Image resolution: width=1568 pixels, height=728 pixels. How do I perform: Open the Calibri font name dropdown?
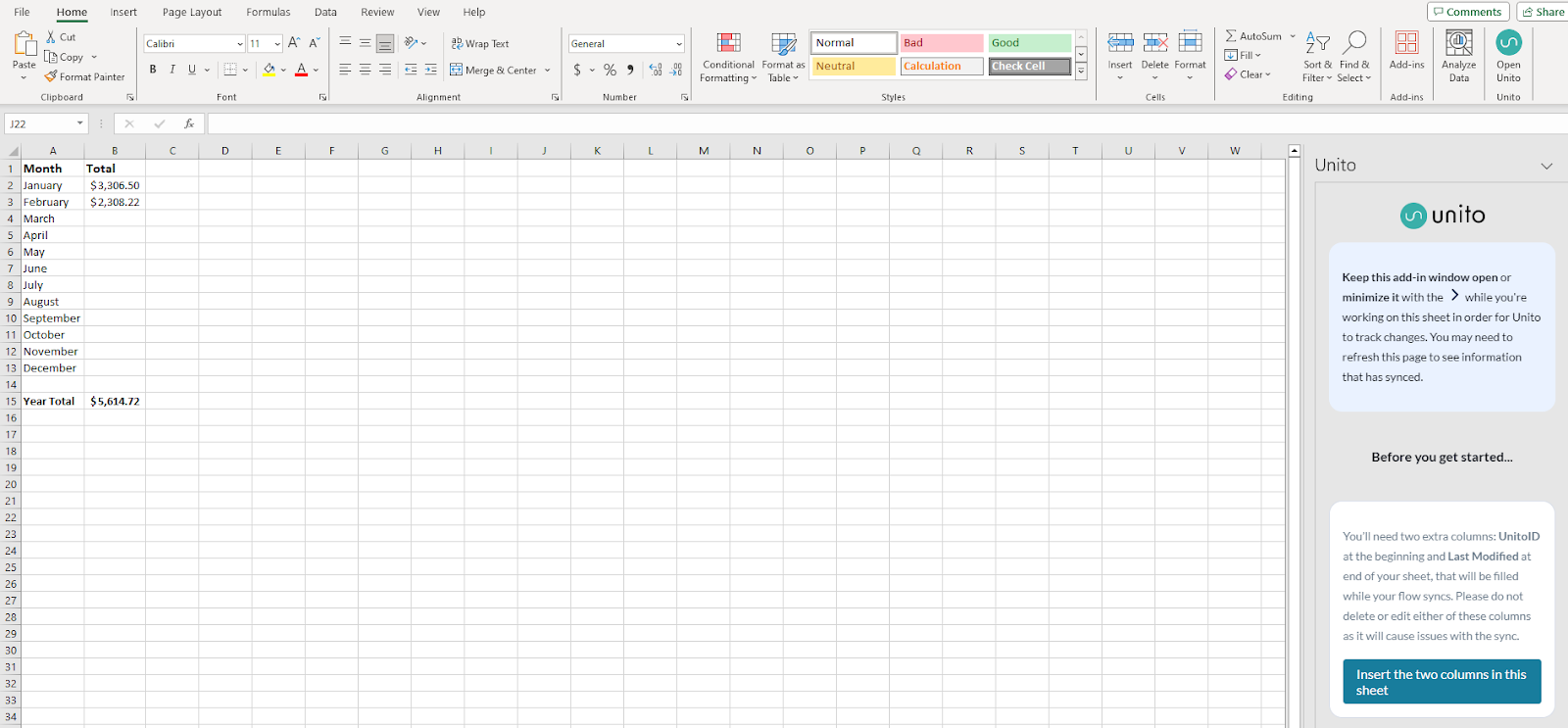click(x=239, y=44)
